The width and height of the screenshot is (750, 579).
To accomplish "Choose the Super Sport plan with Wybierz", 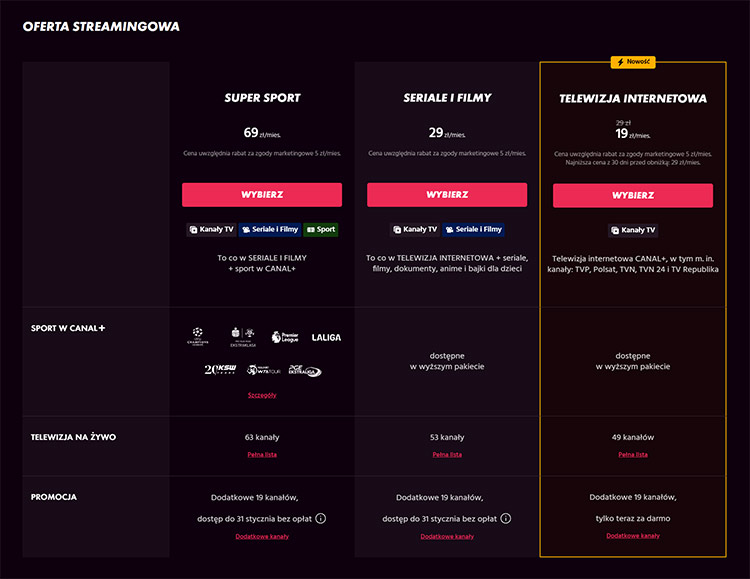I will click(262, 195).
